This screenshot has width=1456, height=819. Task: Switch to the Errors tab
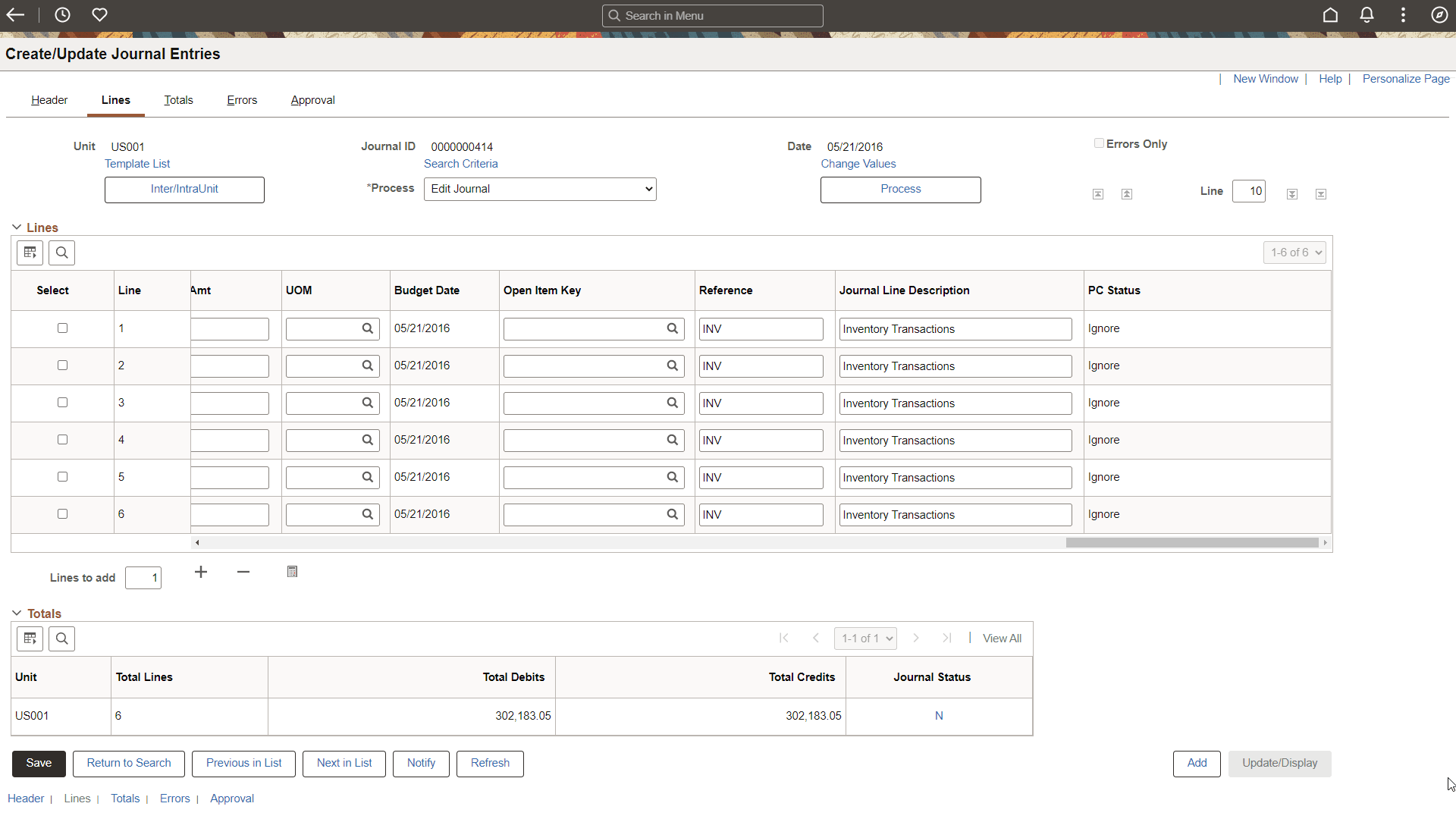point(242,100)
